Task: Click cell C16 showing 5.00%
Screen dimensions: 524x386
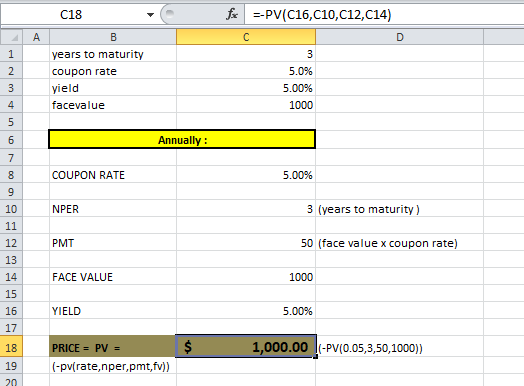Action: (246, 311)
